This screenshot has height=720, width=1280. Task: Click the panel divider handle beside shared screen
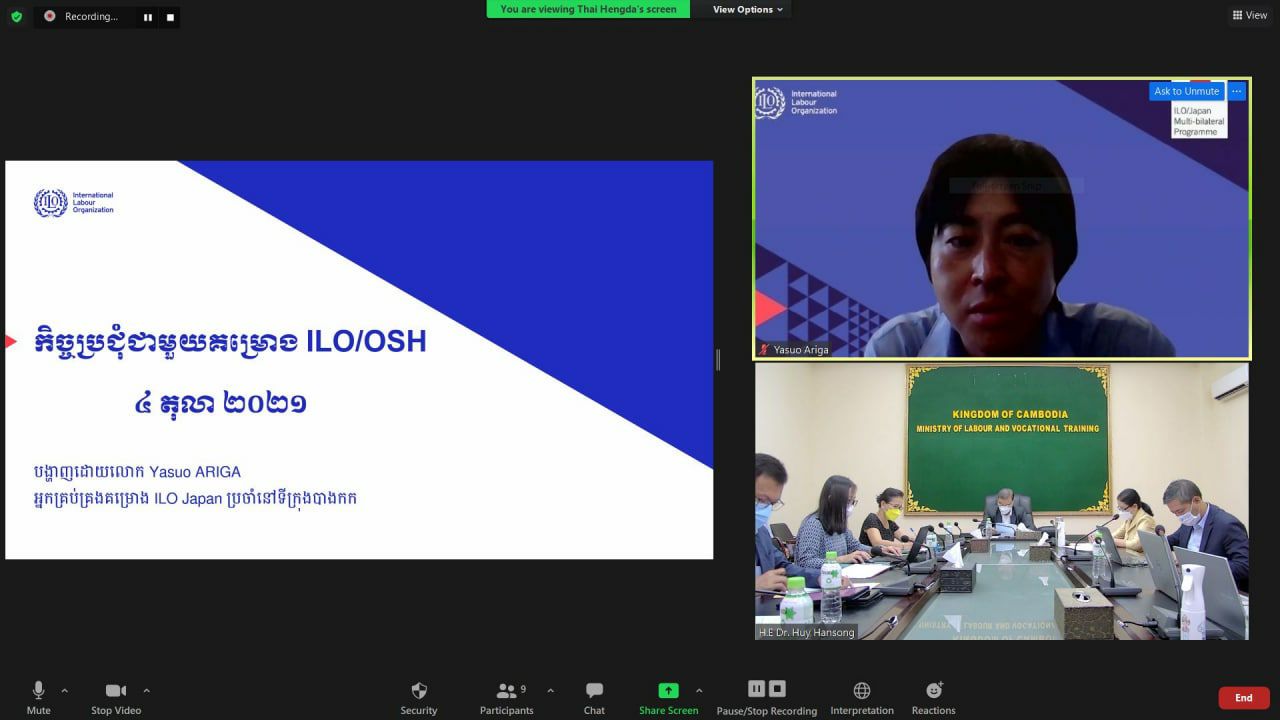(718, 360)
